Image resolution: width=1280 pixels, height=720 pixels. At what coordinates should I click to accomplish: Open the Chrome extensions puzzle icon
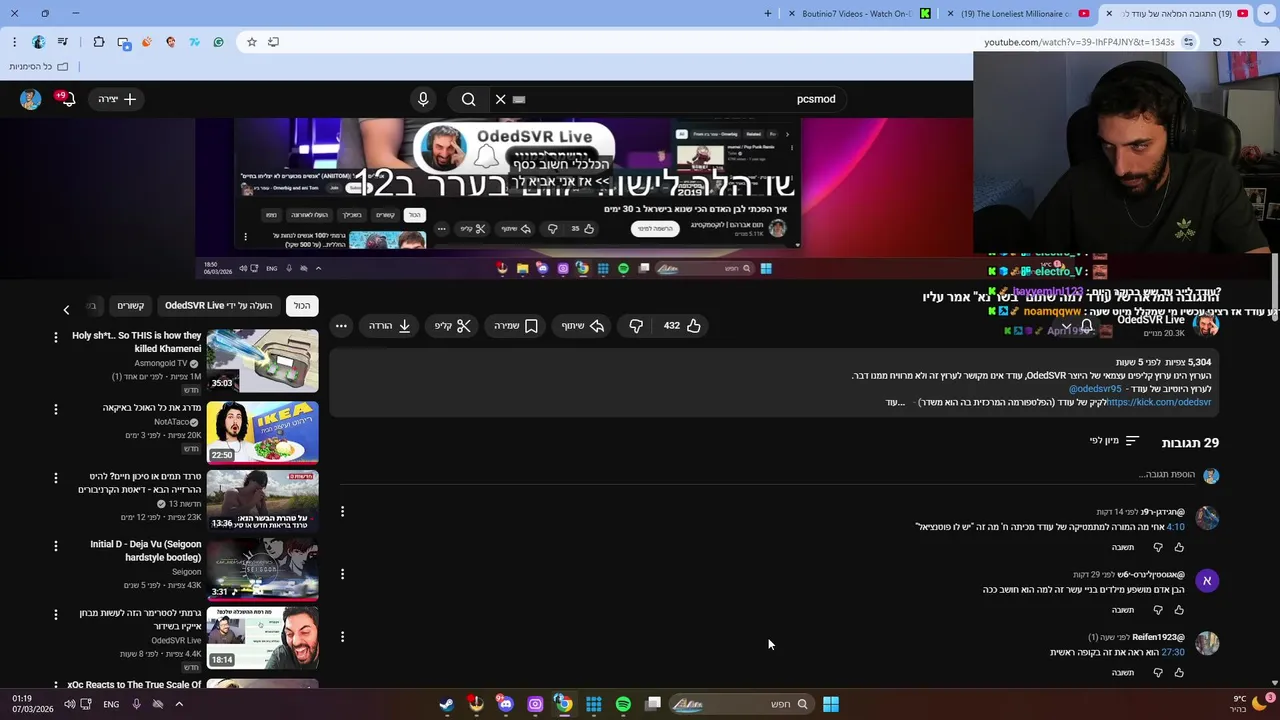(98, 42)
